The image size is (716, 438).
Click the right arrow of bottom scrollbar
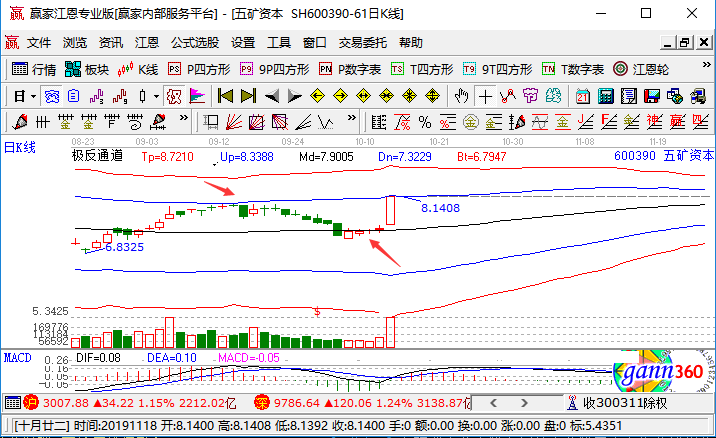click(524, 403)
